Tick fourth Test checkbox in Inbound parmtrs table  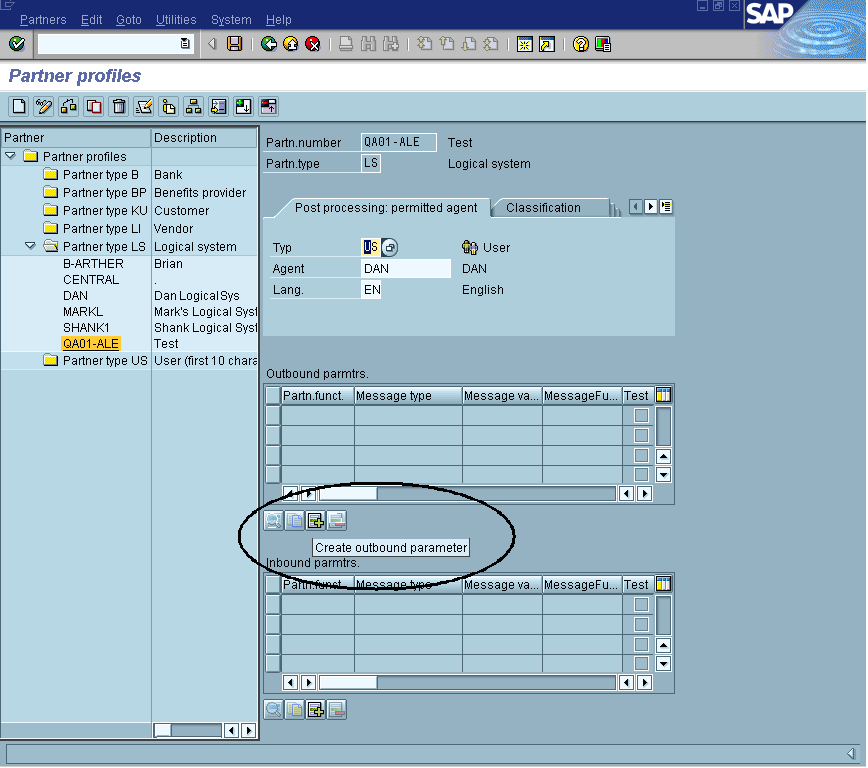tap(641, 663)
